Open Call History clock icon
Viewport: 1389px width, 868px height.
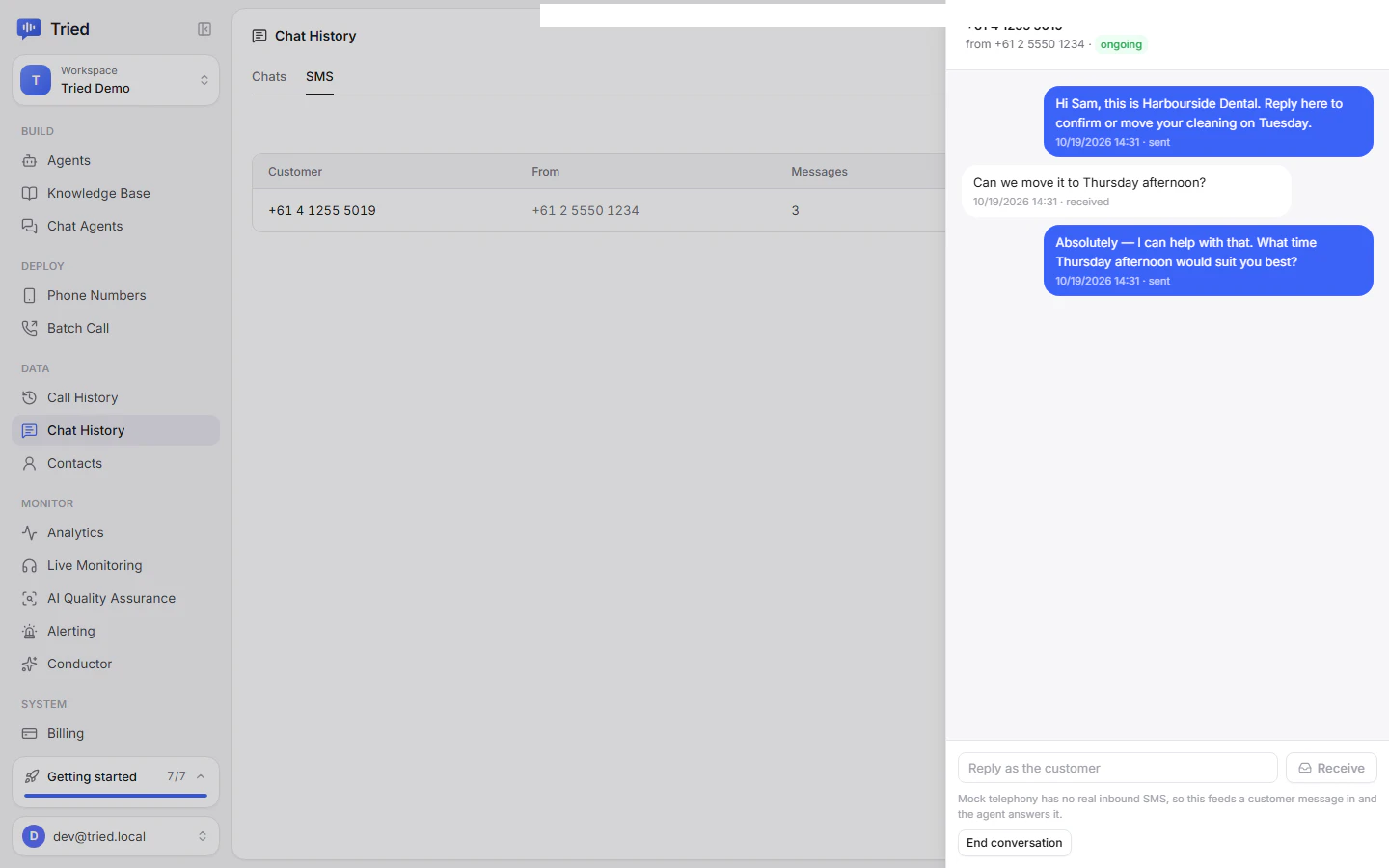click(x=30, y=397)
